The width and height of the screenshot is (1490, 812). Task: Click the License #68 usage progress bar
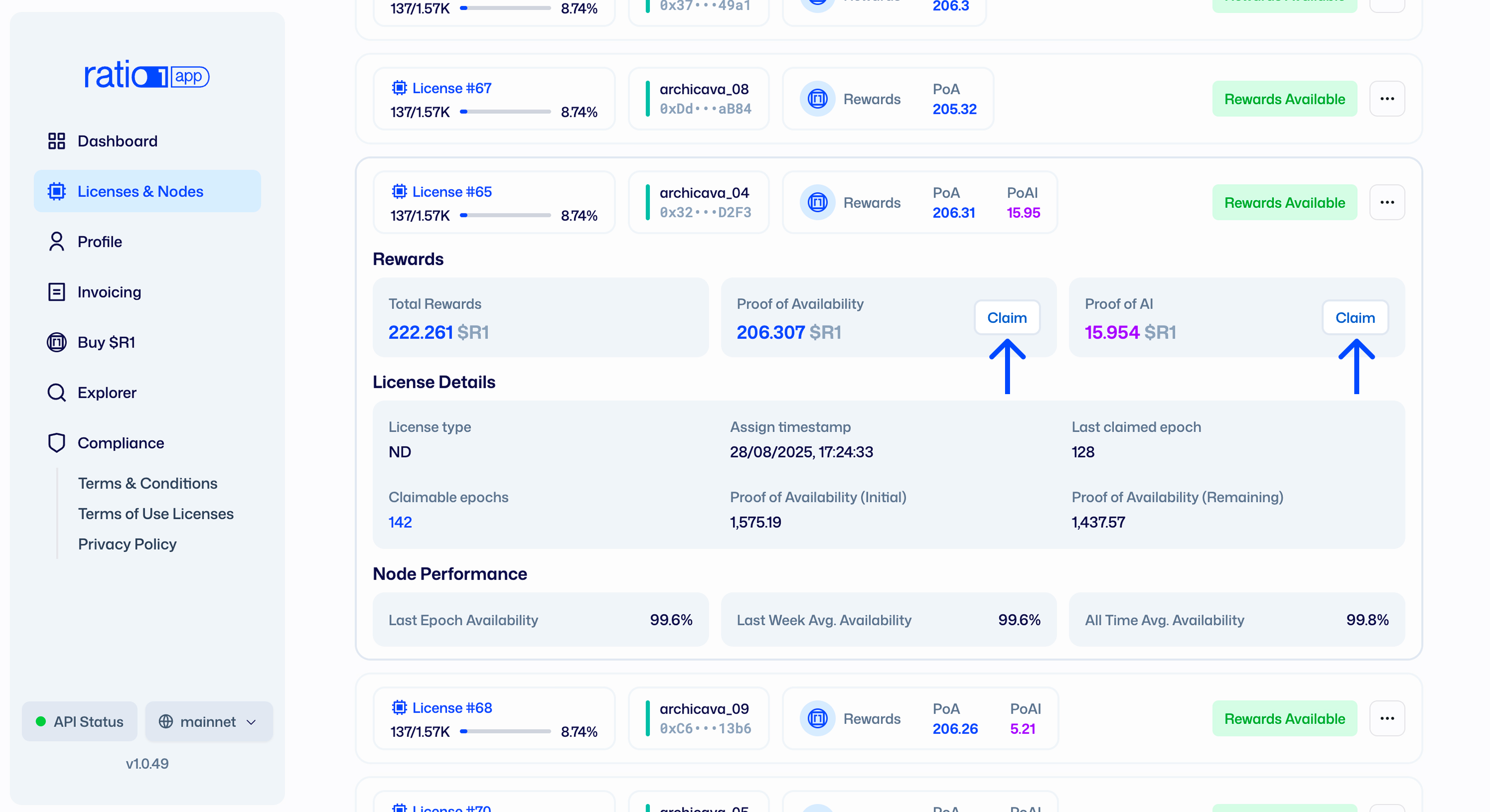tap(506, 731)
